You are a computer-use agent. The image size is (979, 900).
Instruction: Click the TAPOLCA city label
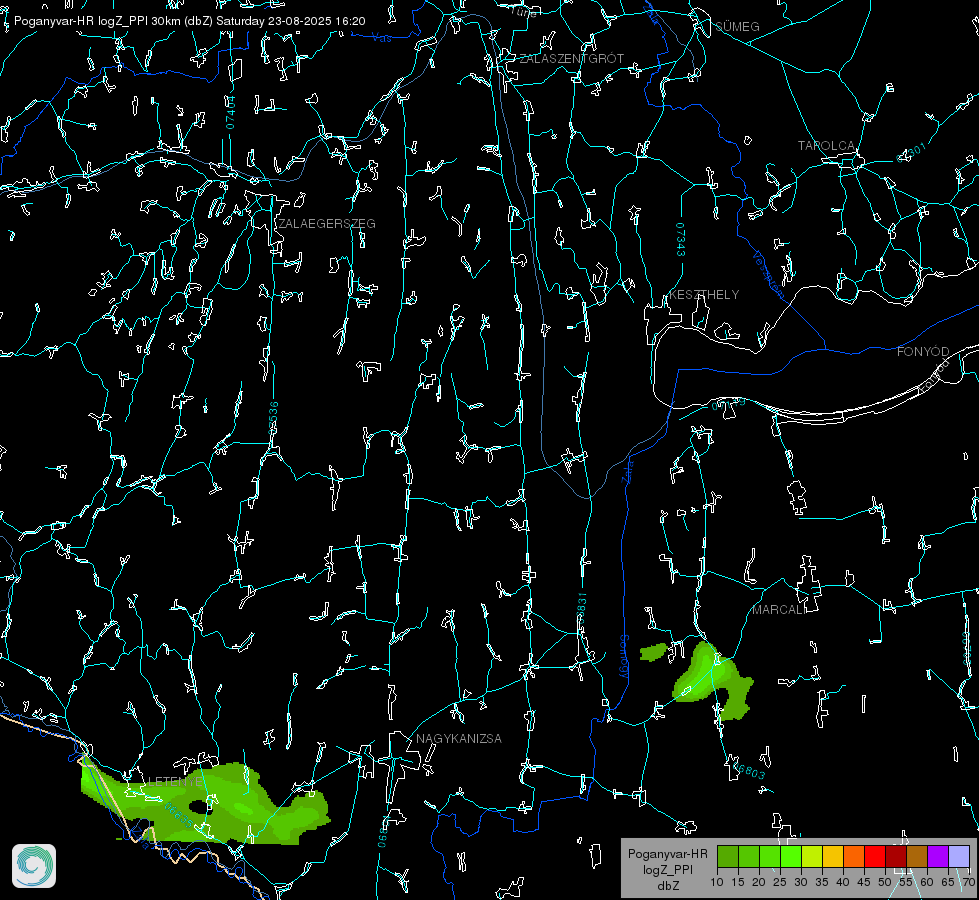coord(826,146)
